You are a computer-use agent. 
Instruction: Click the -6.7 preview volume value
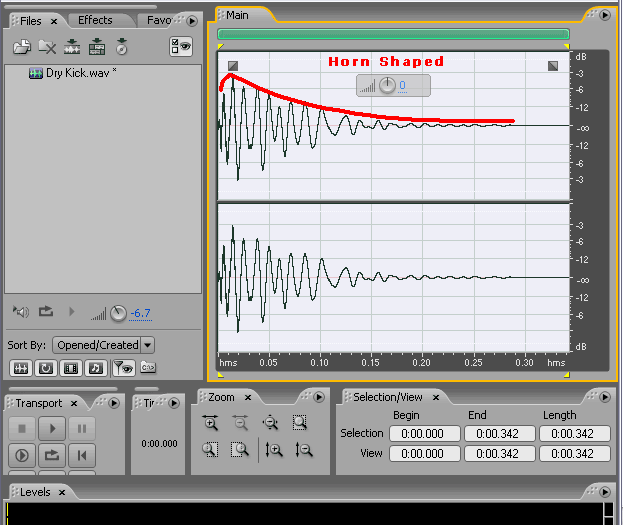[x=141, y=313]
